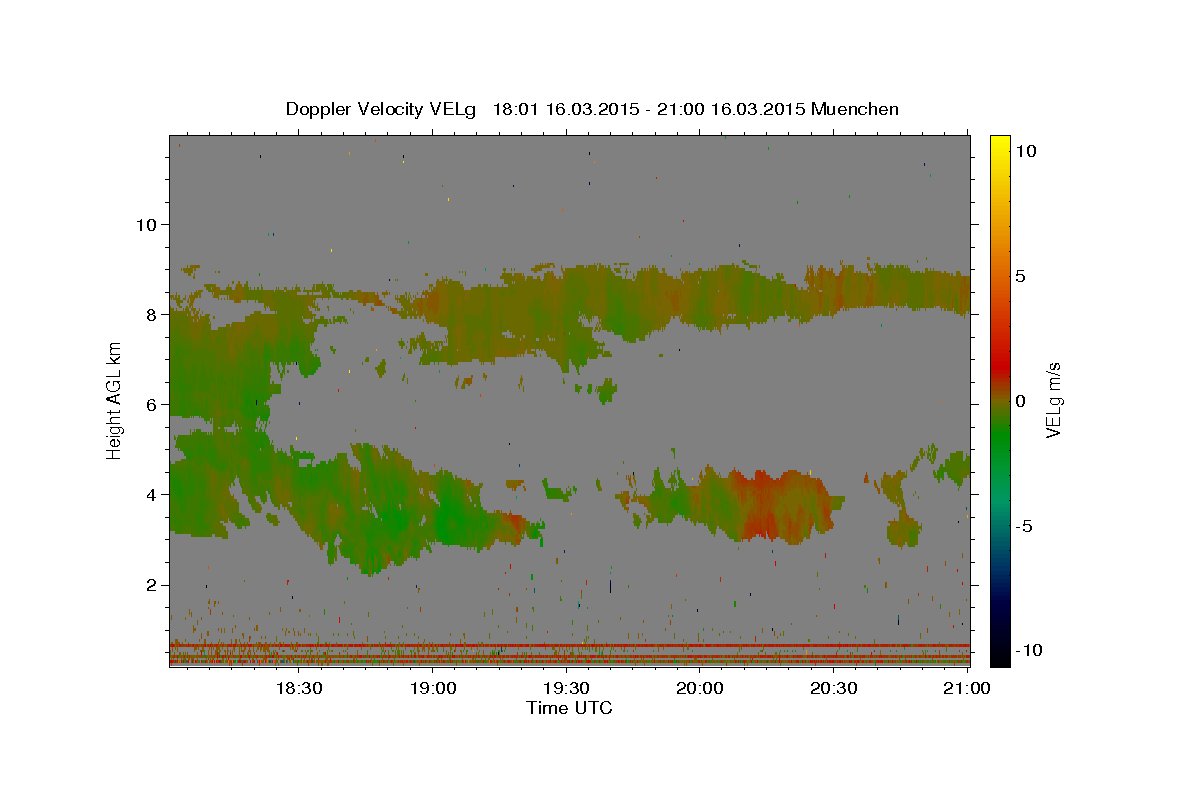The image size is (1200, 800).
Task: Click the 19:00 time tick label
Action: point(432,688)
